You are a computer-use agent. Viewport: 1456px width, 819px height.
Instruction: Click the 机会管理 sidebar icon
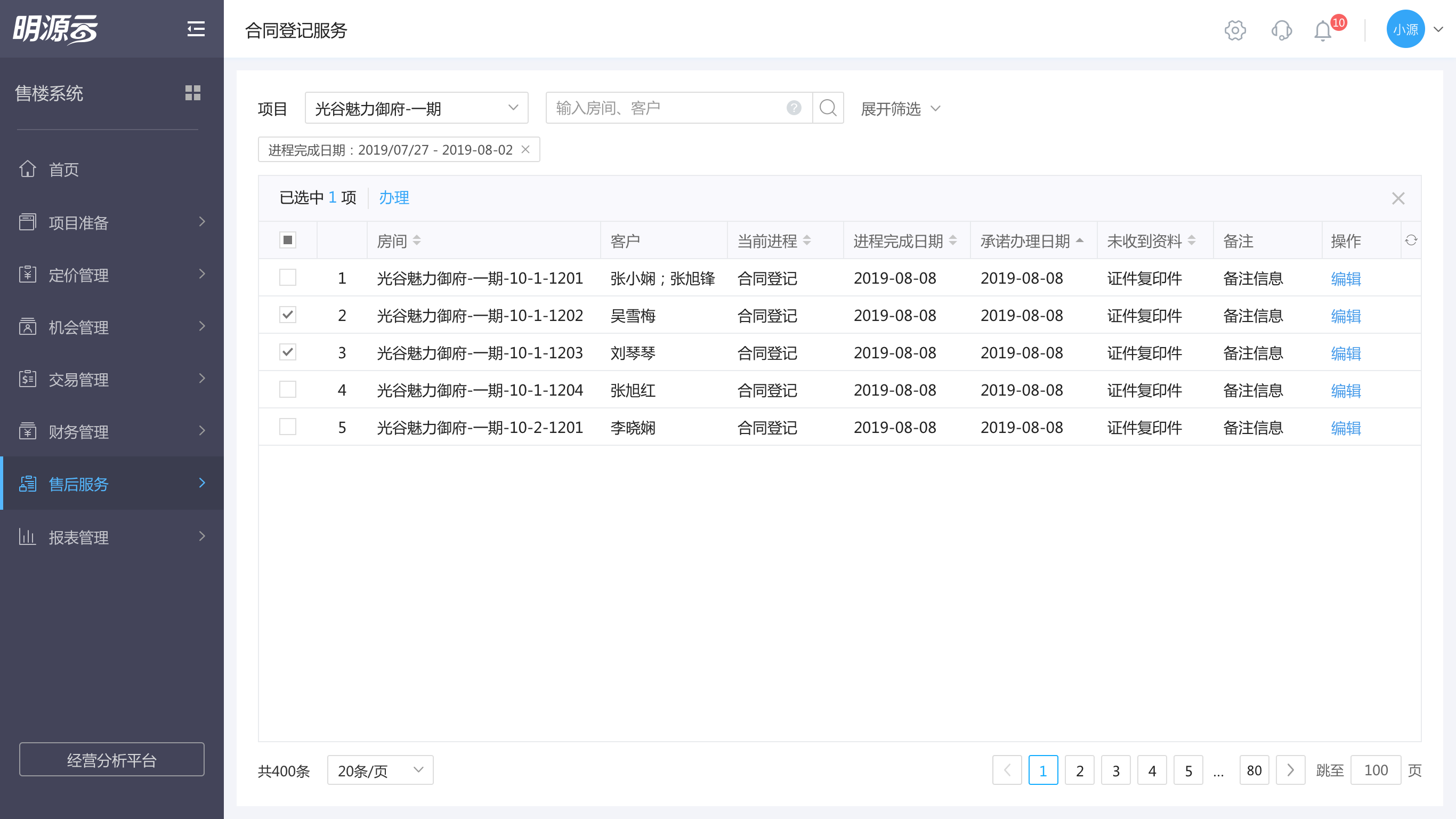point(28,326)
